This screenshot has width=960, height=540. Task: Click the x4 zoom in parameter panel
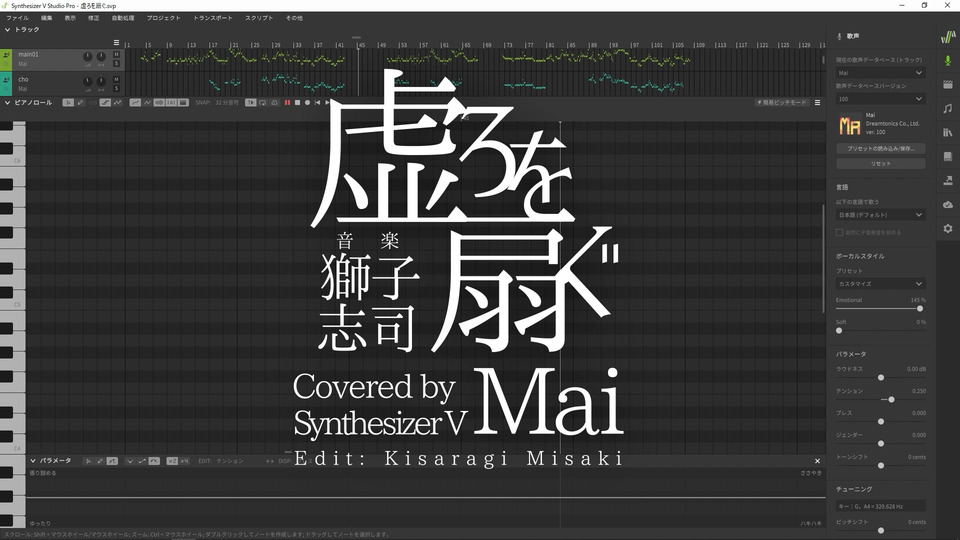click(184, 461)
